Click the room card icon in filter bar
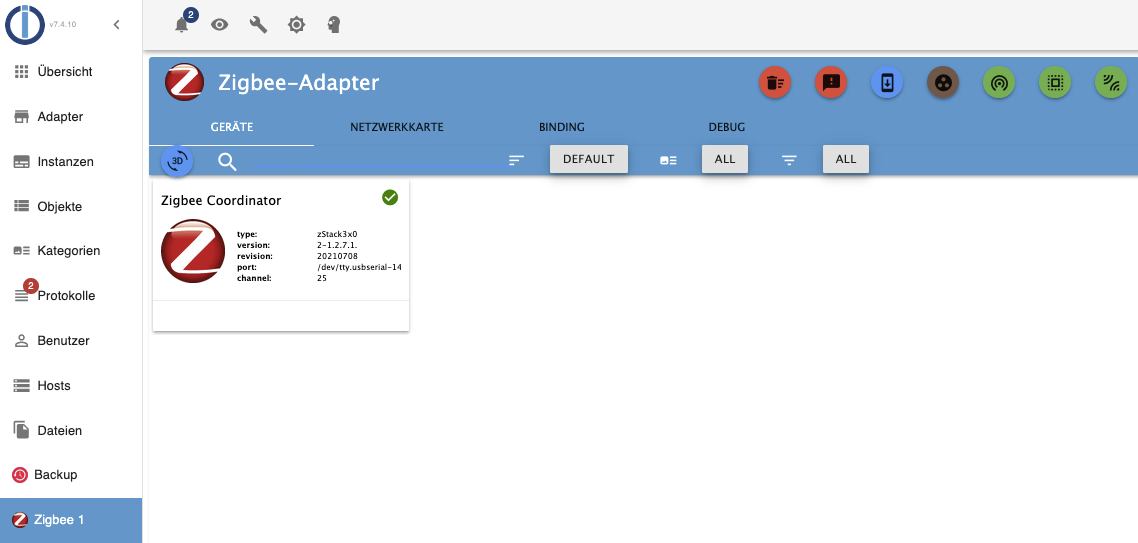 coord(668,160)
